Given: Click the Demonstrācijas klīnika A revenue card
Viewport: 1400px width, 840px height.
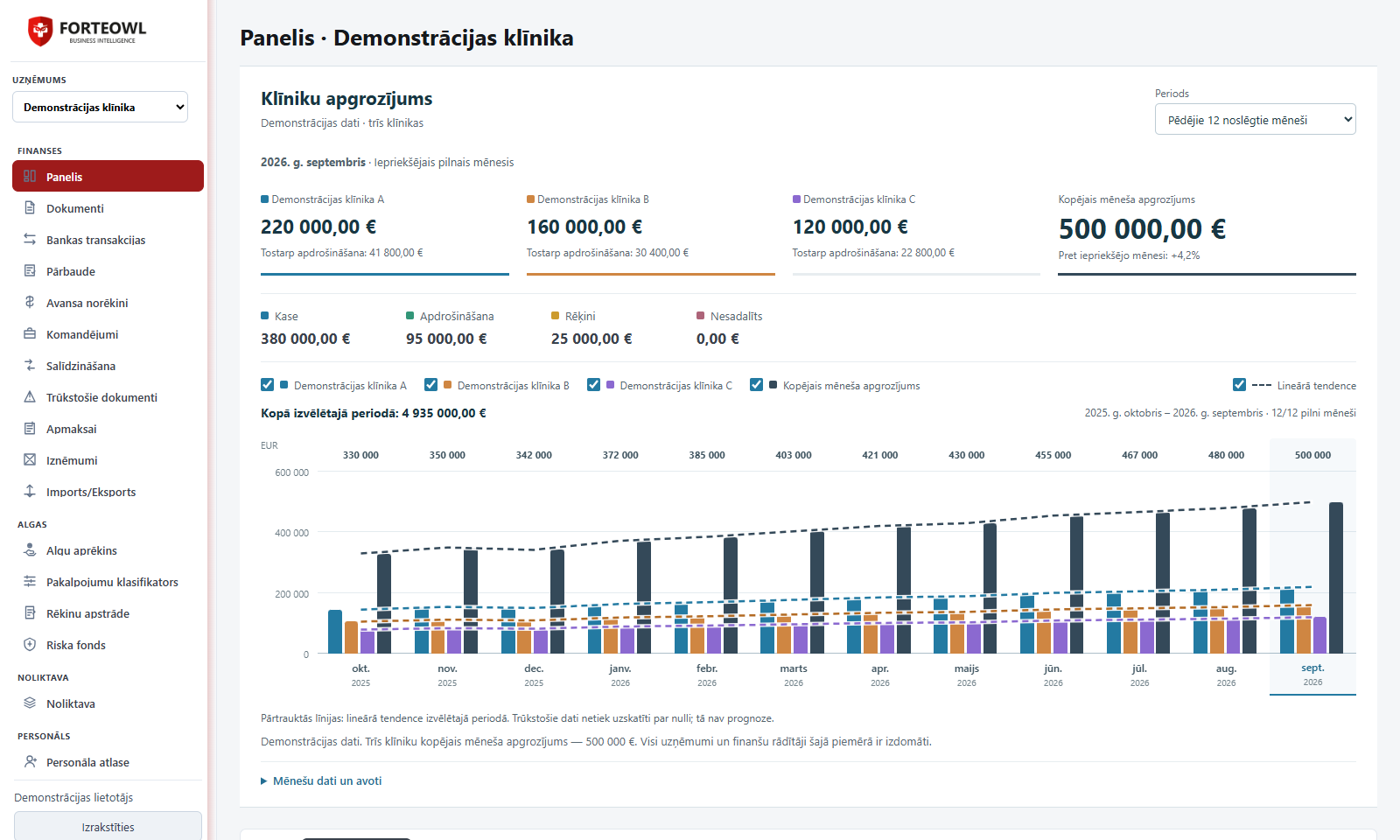Looking at the screenshot, I should pyautogui.click(x=385, y=233).
